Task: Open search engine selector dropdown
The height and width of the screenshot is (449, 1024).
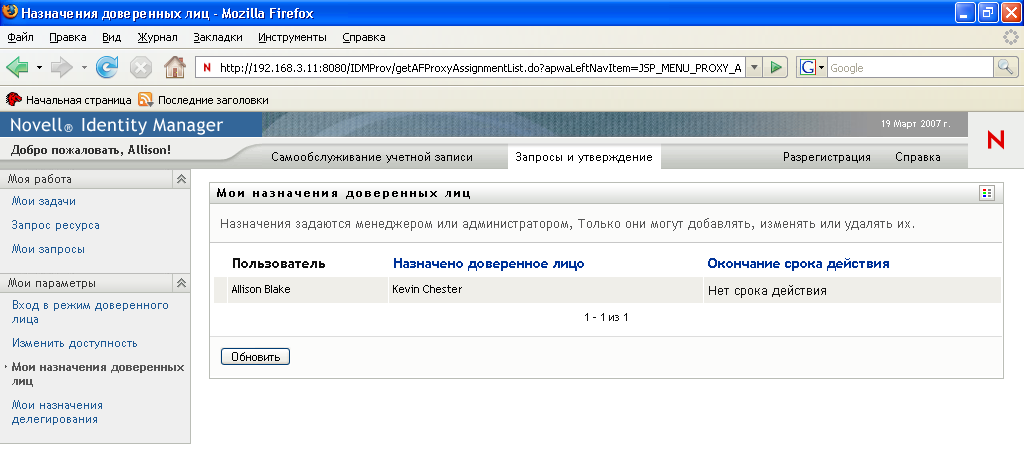Action: tap(822, 68)
